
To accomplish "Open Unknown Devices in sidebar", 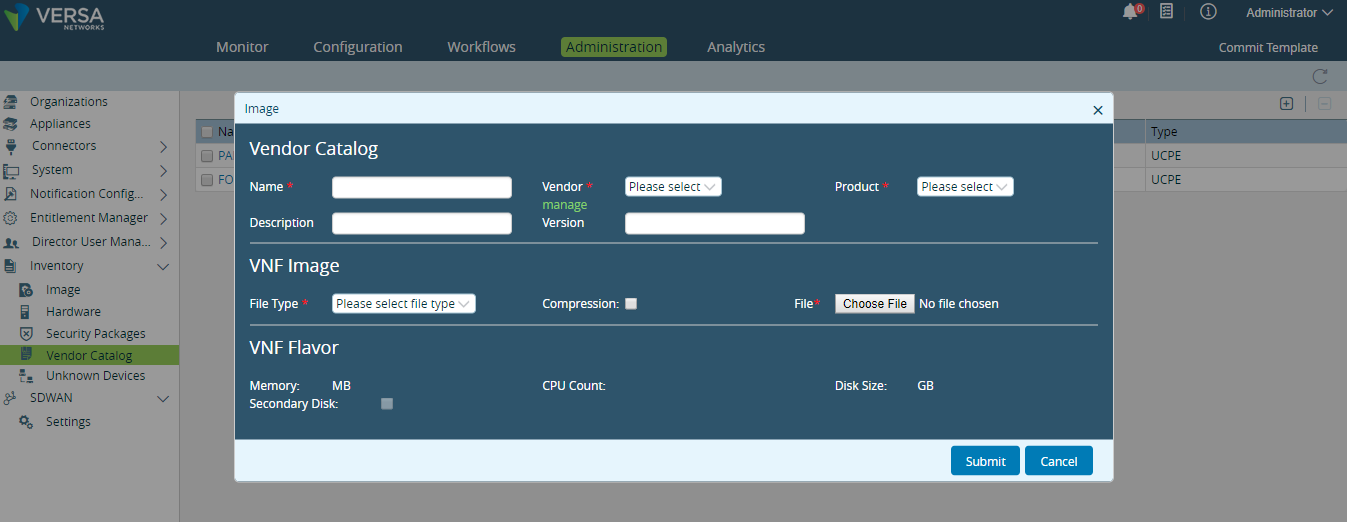I will tap(96, 376).
